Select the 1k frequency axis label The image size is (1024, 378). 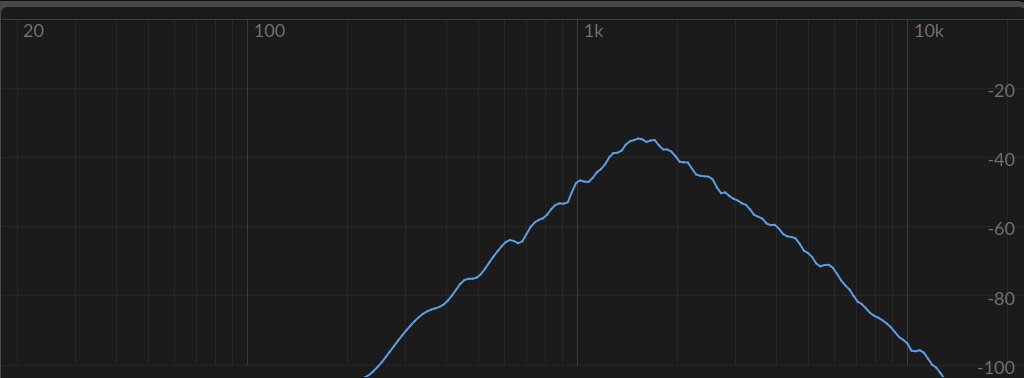(594, 31)
